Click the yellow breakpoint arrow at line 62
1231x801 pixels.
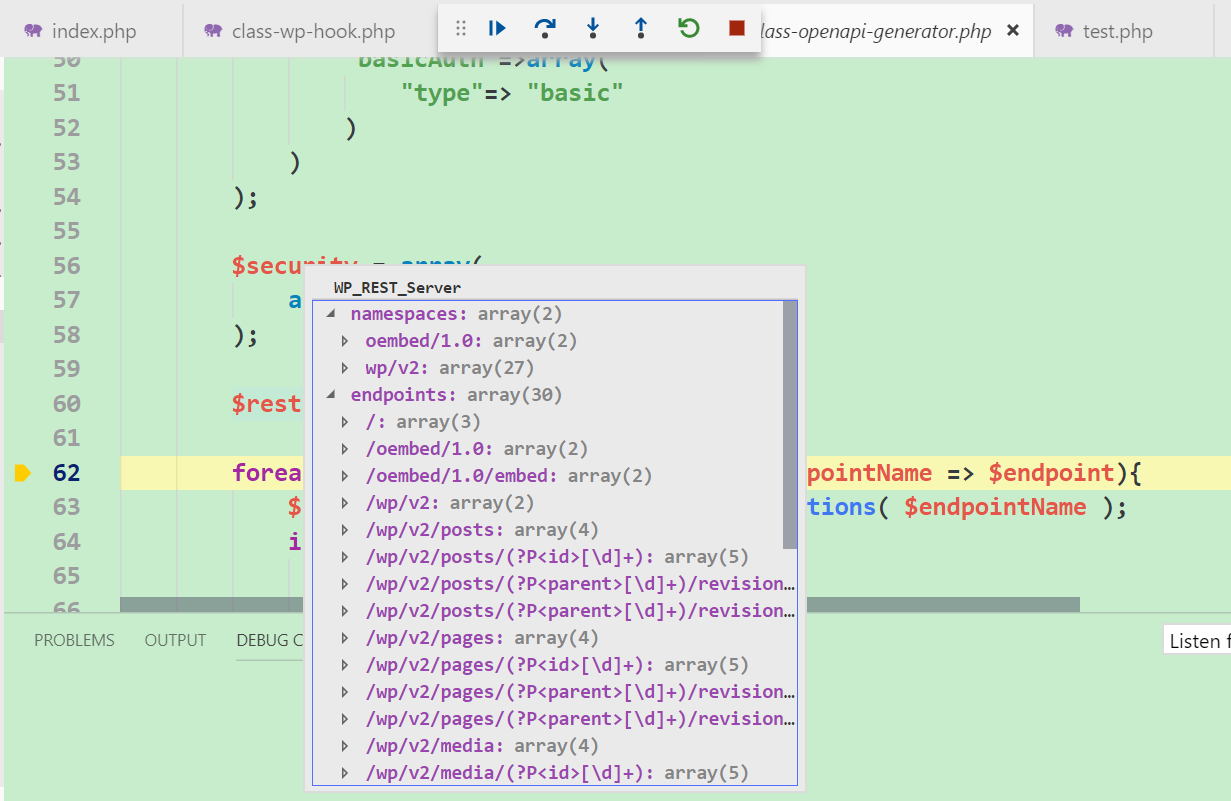[x=23, y=473]
